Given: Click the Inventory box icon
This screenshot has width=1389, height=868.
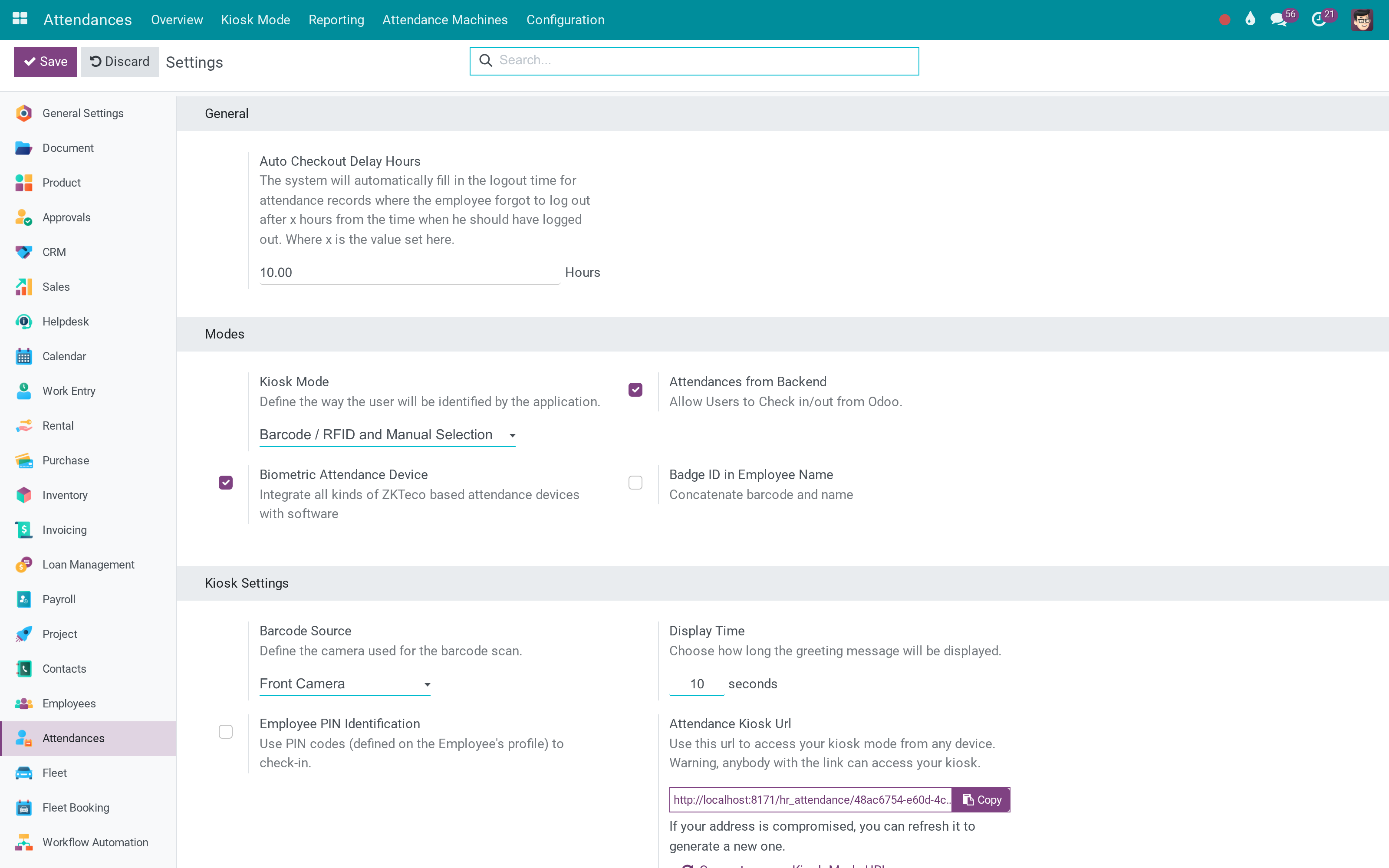Looking at the screenshot, I should [x=23, y=496].
